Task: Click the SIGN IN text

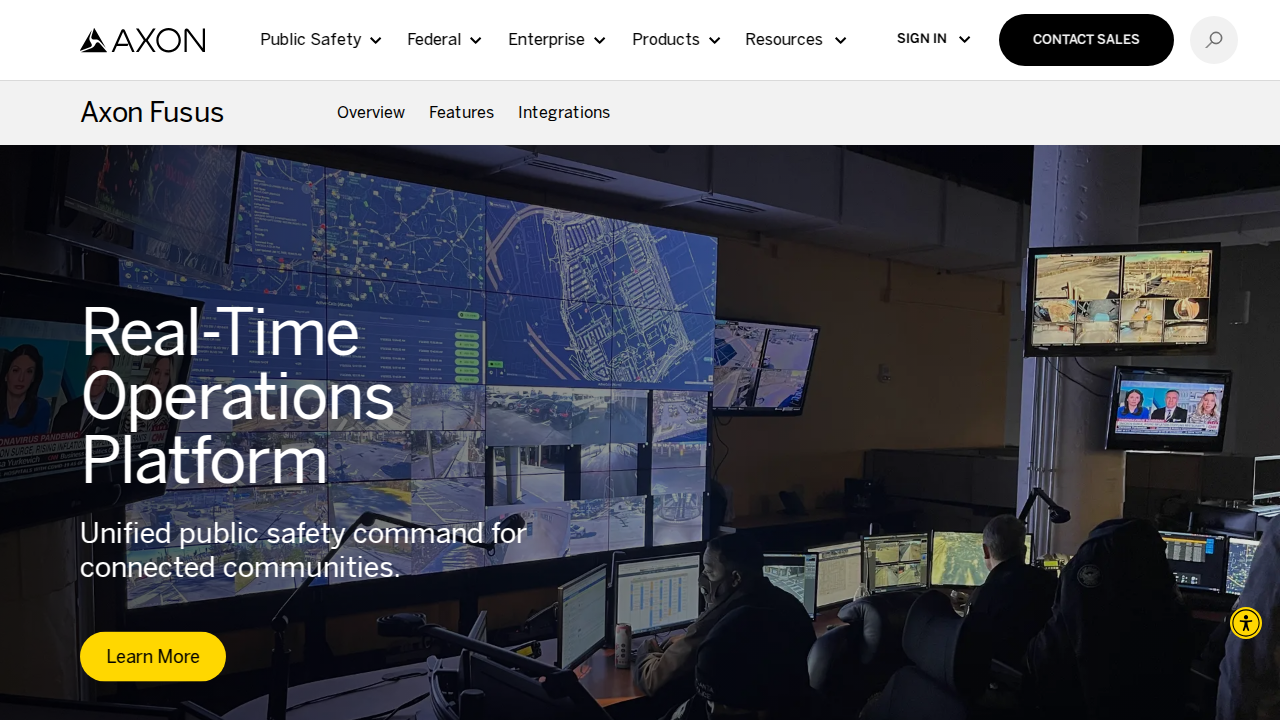Action: pyautogui.click(x=922, y=39)
